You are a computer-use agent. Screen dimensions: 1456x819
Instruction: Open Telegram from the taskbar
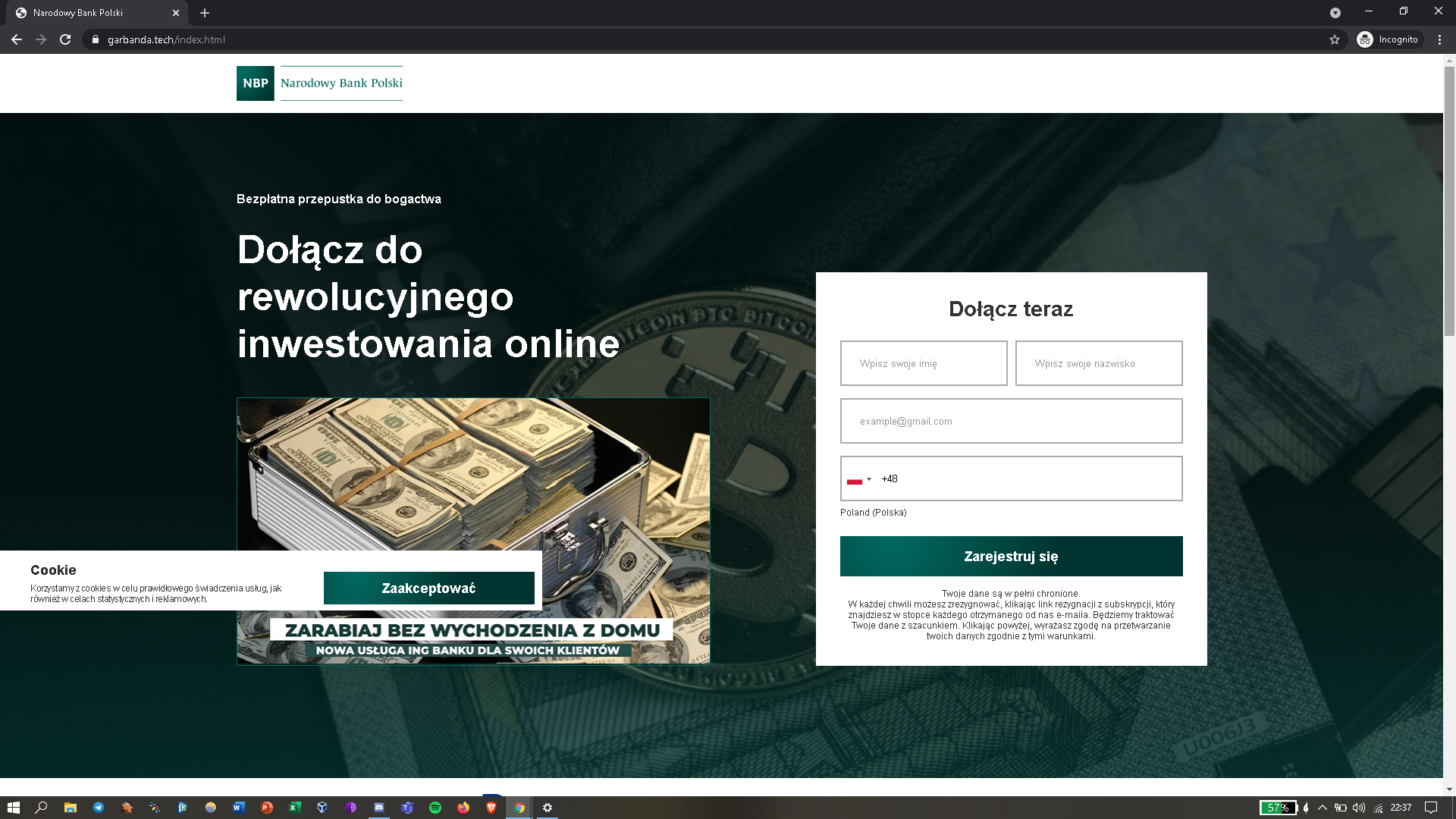pos(99,808)
